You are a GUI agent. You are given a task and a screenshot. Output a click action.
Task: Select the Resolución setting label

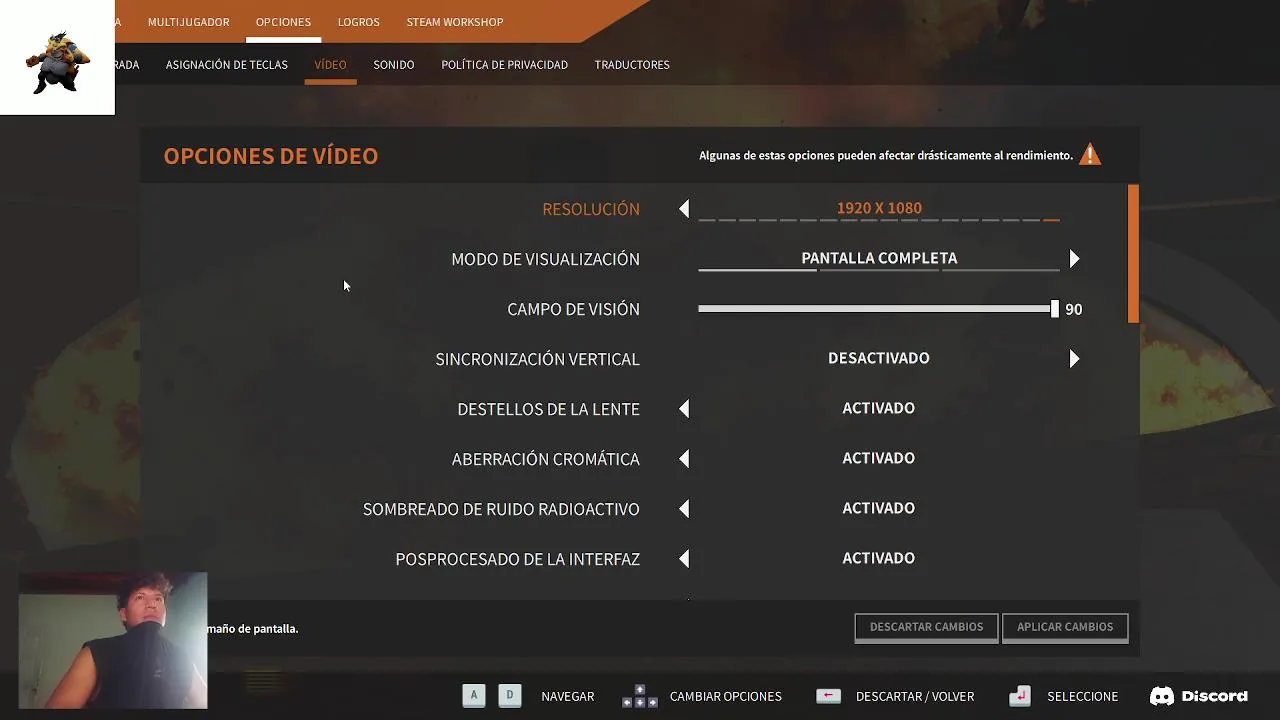[x=591, y=209]
